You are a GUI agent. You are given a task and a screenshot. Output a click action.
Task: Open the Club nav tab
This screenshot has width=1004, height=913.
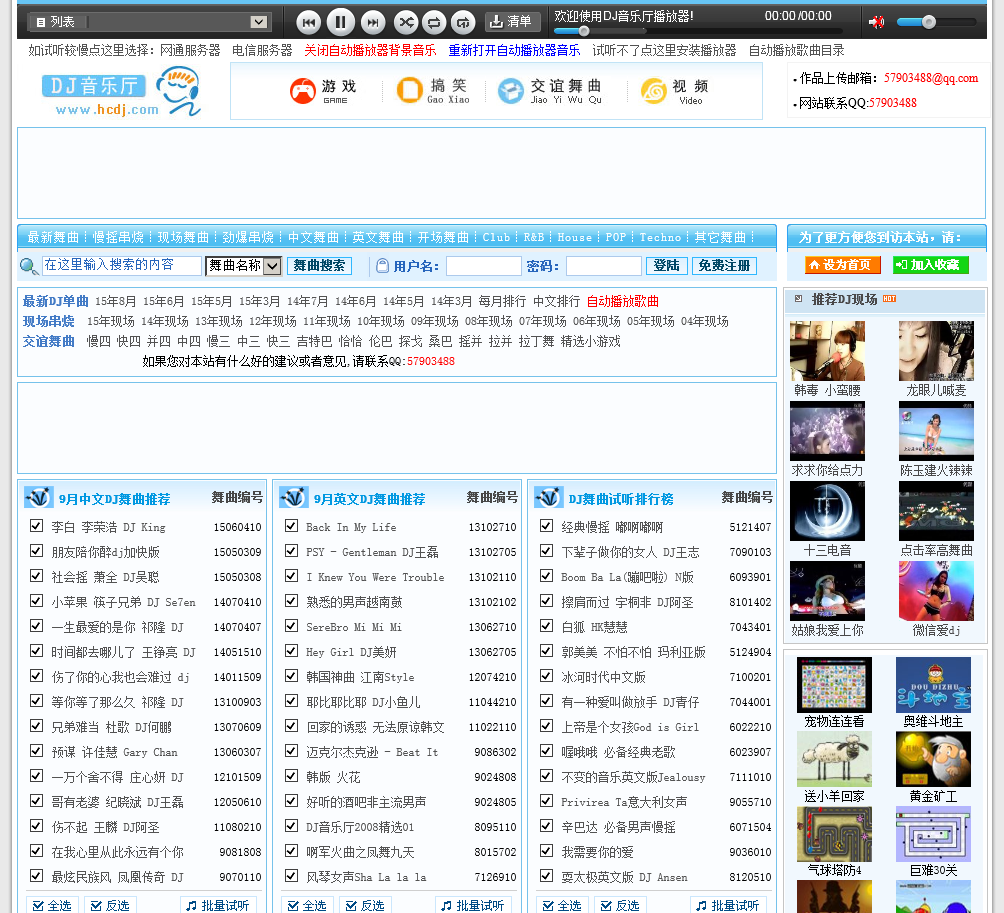tap(496, 238)
